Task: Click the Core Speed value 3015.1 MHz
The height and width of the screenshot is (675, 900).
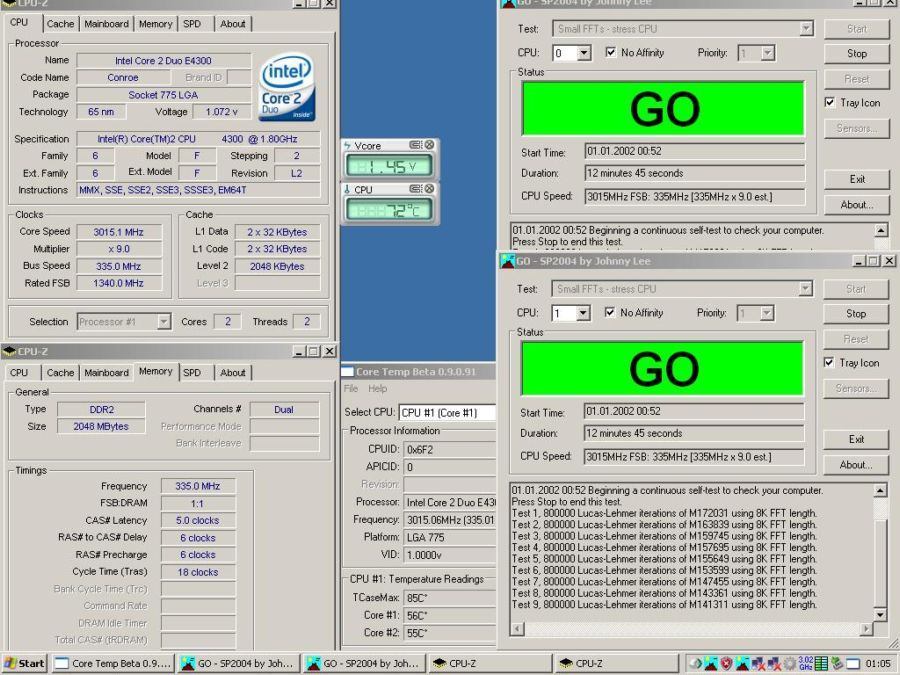Action: point(119,232)
